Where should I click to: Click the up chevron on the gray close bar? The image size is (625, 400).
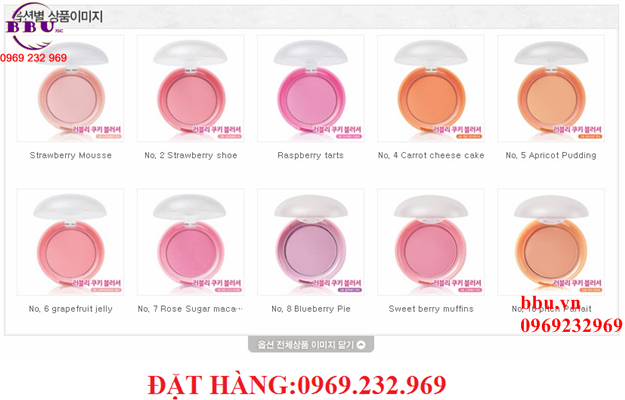point(361,345)
